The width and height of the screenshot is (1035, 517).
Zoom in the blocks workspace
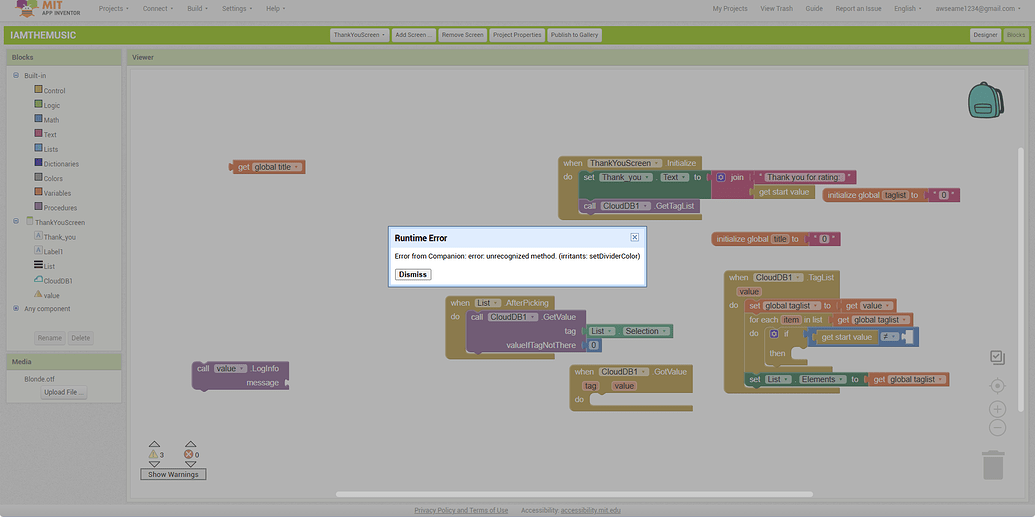pyautogui.click(x=997, y=409)
